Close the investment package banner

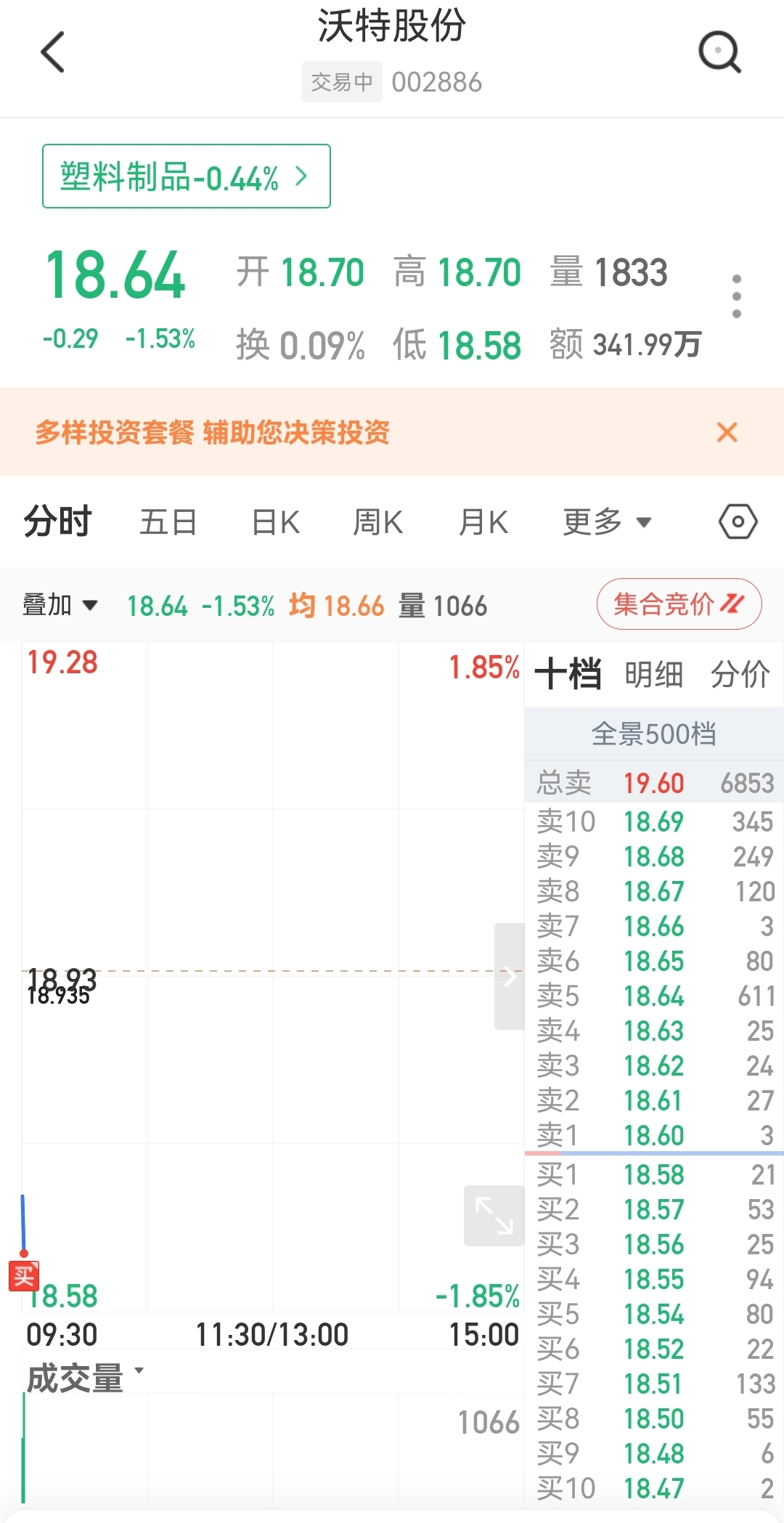[x=727, y=432]
